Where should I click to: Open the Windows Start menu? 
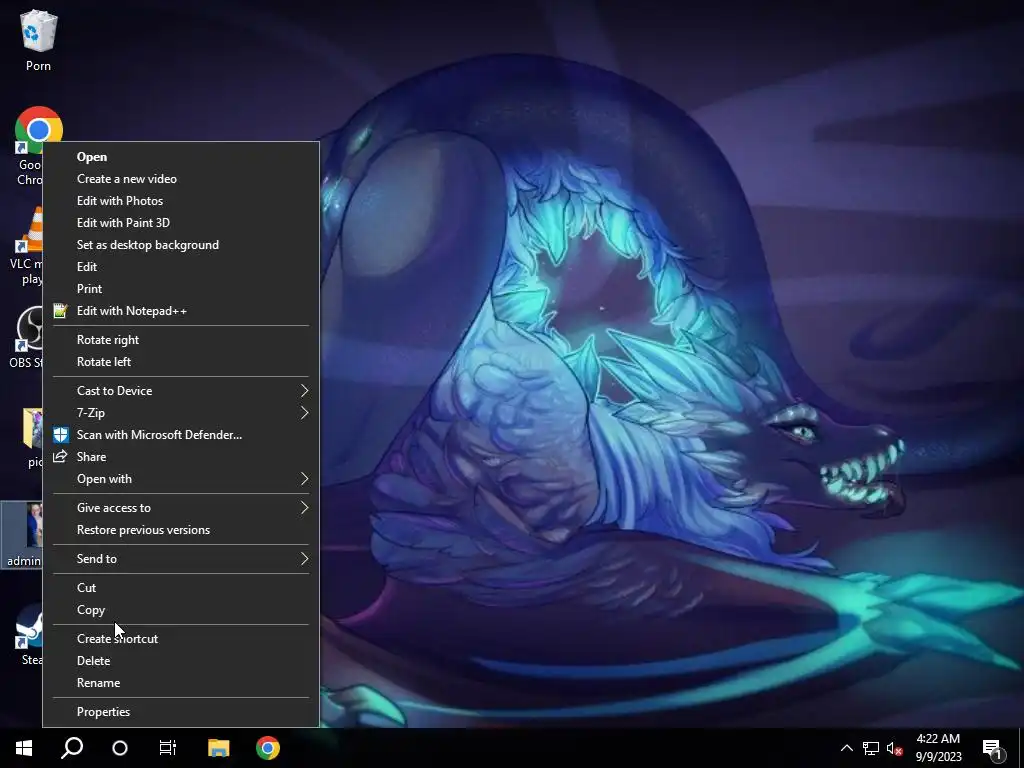pyautogui.click(x=24, y=748)
